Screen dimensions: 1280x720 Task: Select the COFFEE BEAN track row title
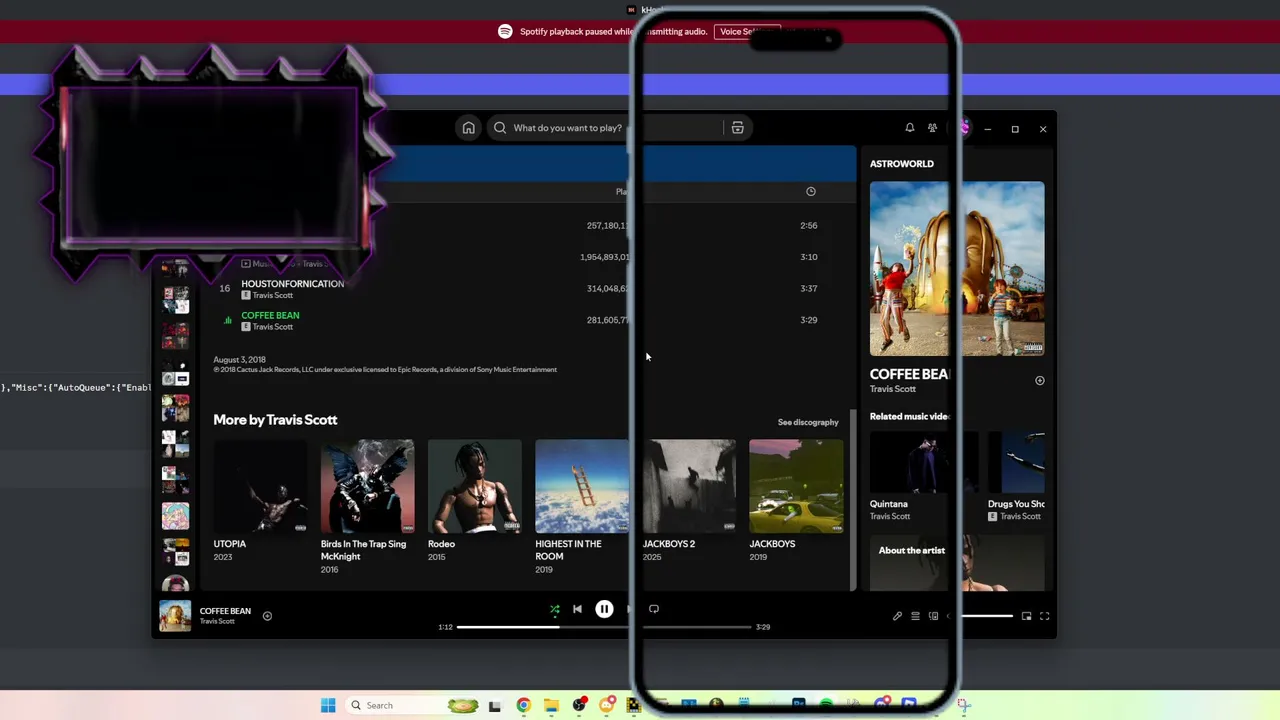pos(270,316)
